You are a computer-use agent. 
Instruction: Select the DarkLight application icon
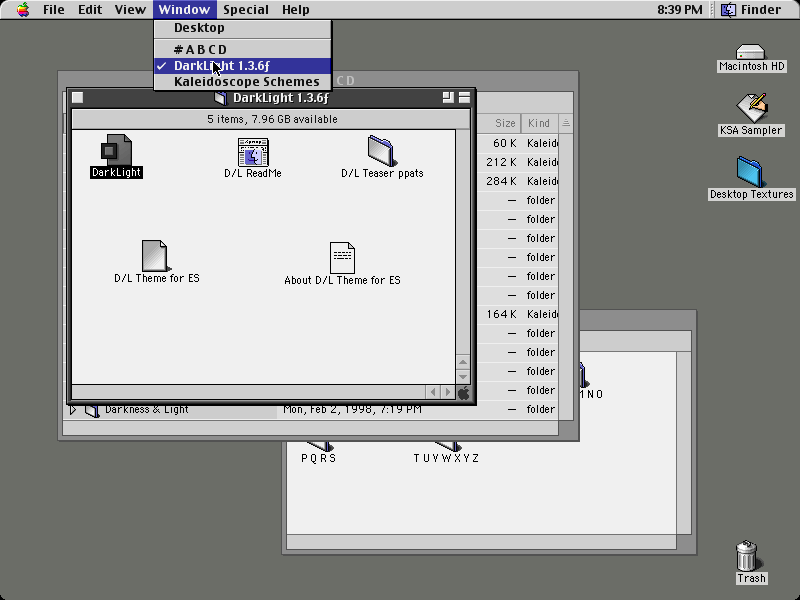click(116, 150)
